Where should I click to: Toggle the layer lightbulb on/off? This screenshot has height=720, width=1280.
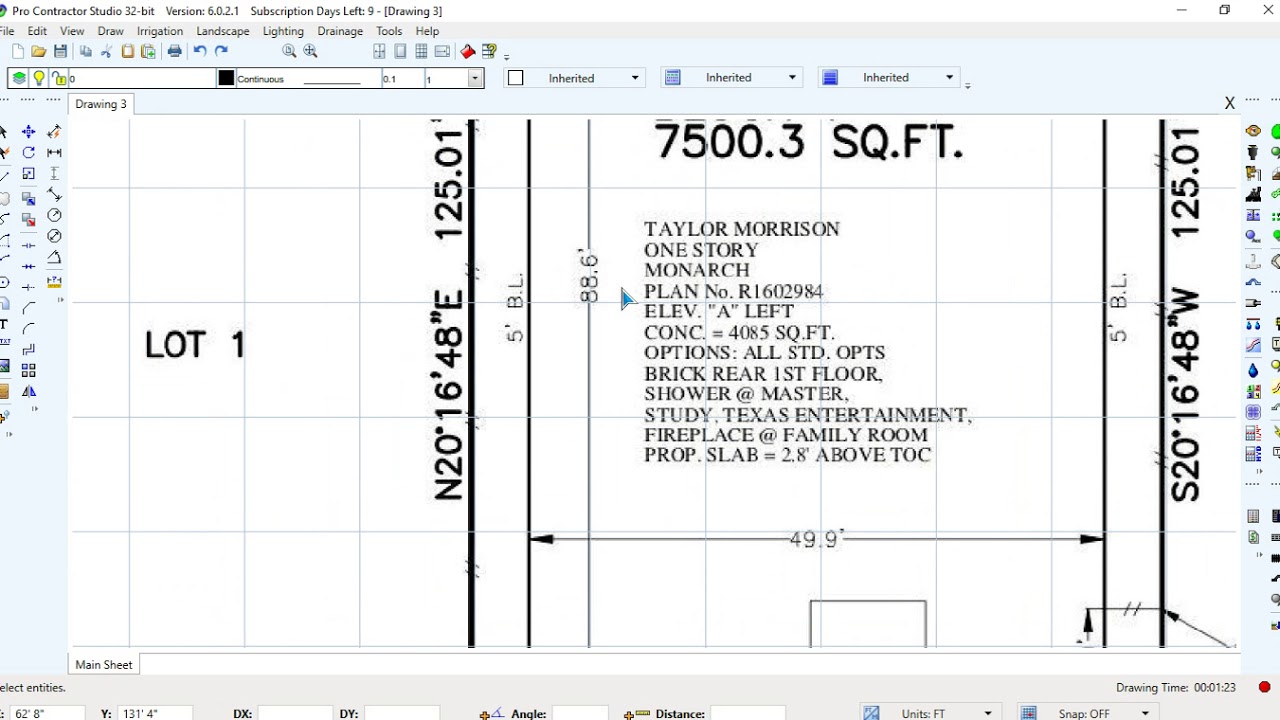[x=39, y=78]
